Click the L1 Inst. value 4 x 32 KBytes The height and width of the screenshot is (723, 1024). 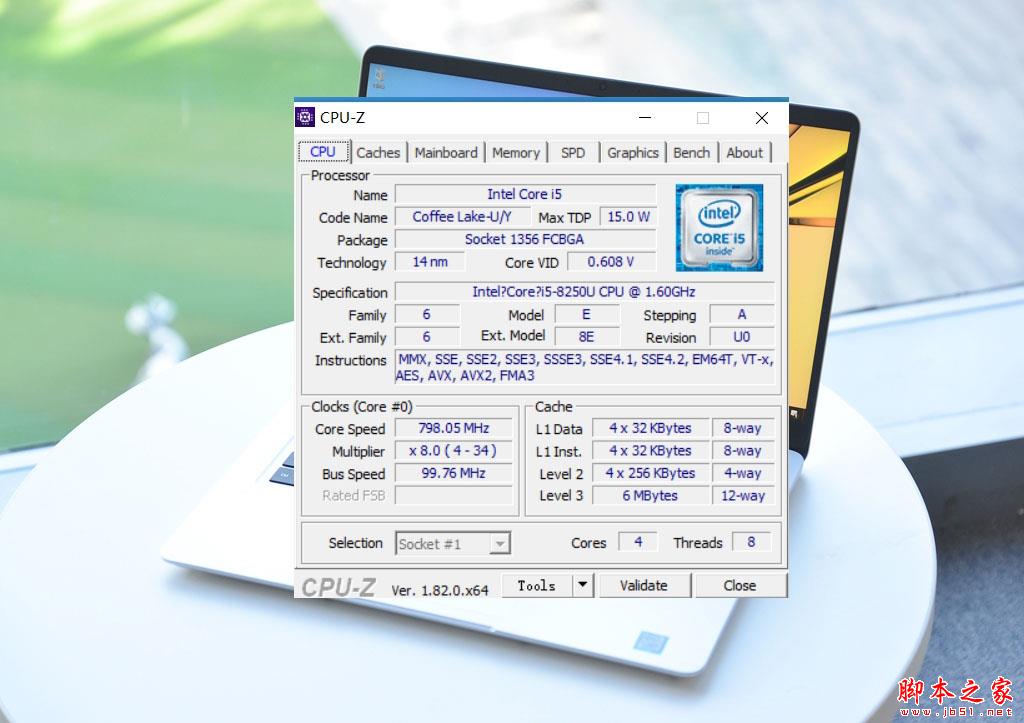click(650, 451)
